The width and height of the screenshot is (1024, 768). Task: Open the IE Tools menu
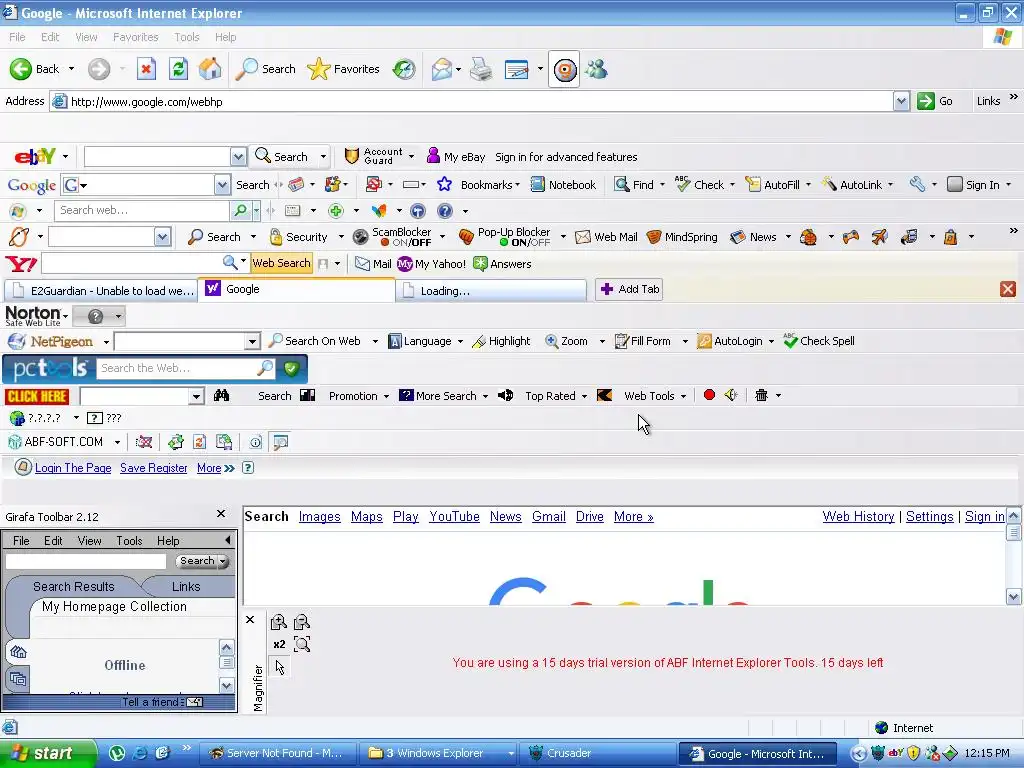coord(187,37)
